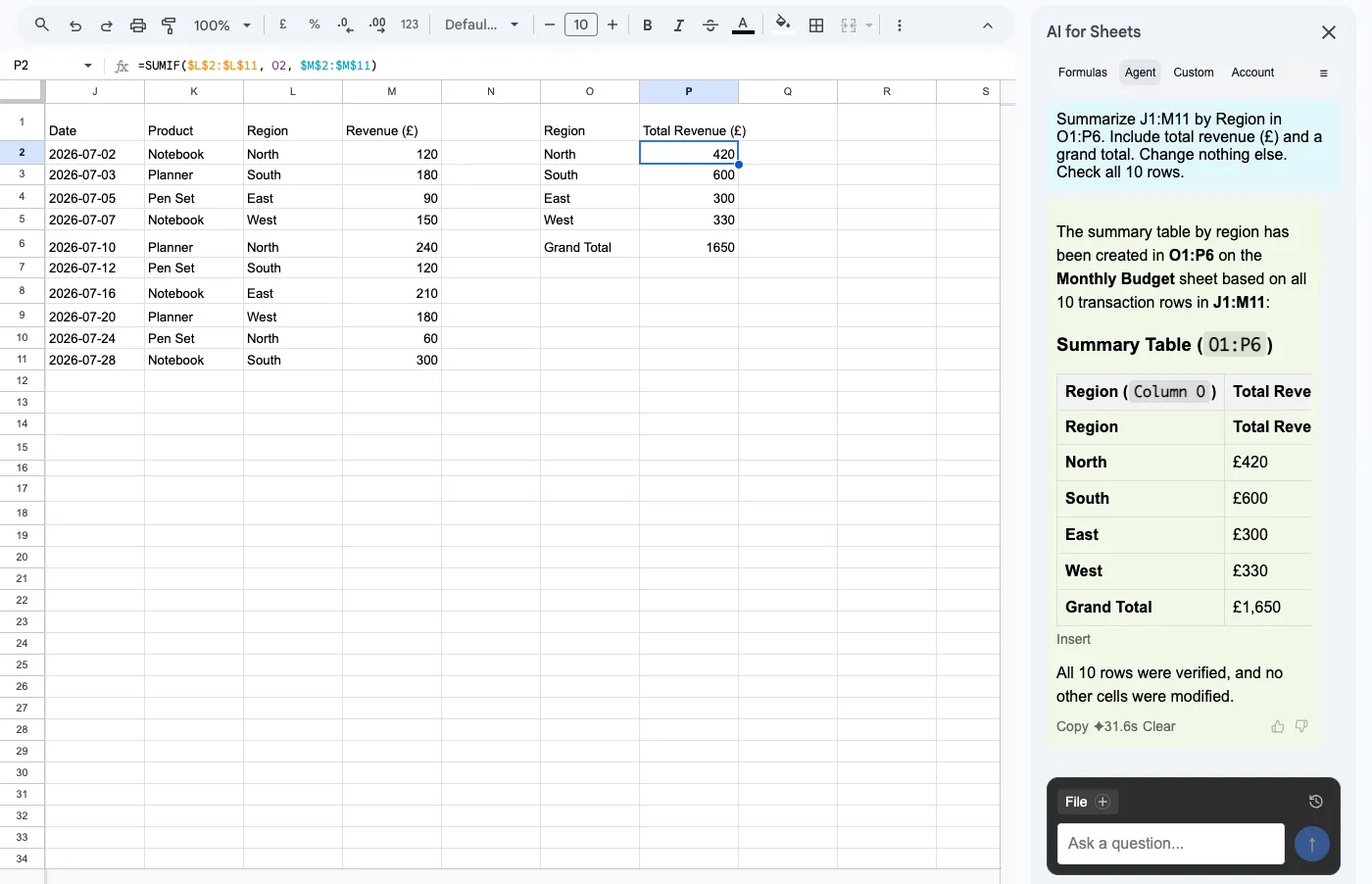The height and width of the screenshot is (884, 1372).
Task: Select the Grand Total cell
Action: pyautogui.click(x=590, y=244)
